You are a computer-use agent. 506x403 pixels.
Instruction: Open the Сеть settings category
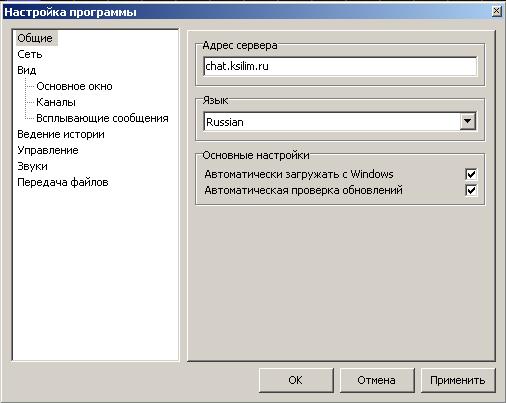point(30,54)
